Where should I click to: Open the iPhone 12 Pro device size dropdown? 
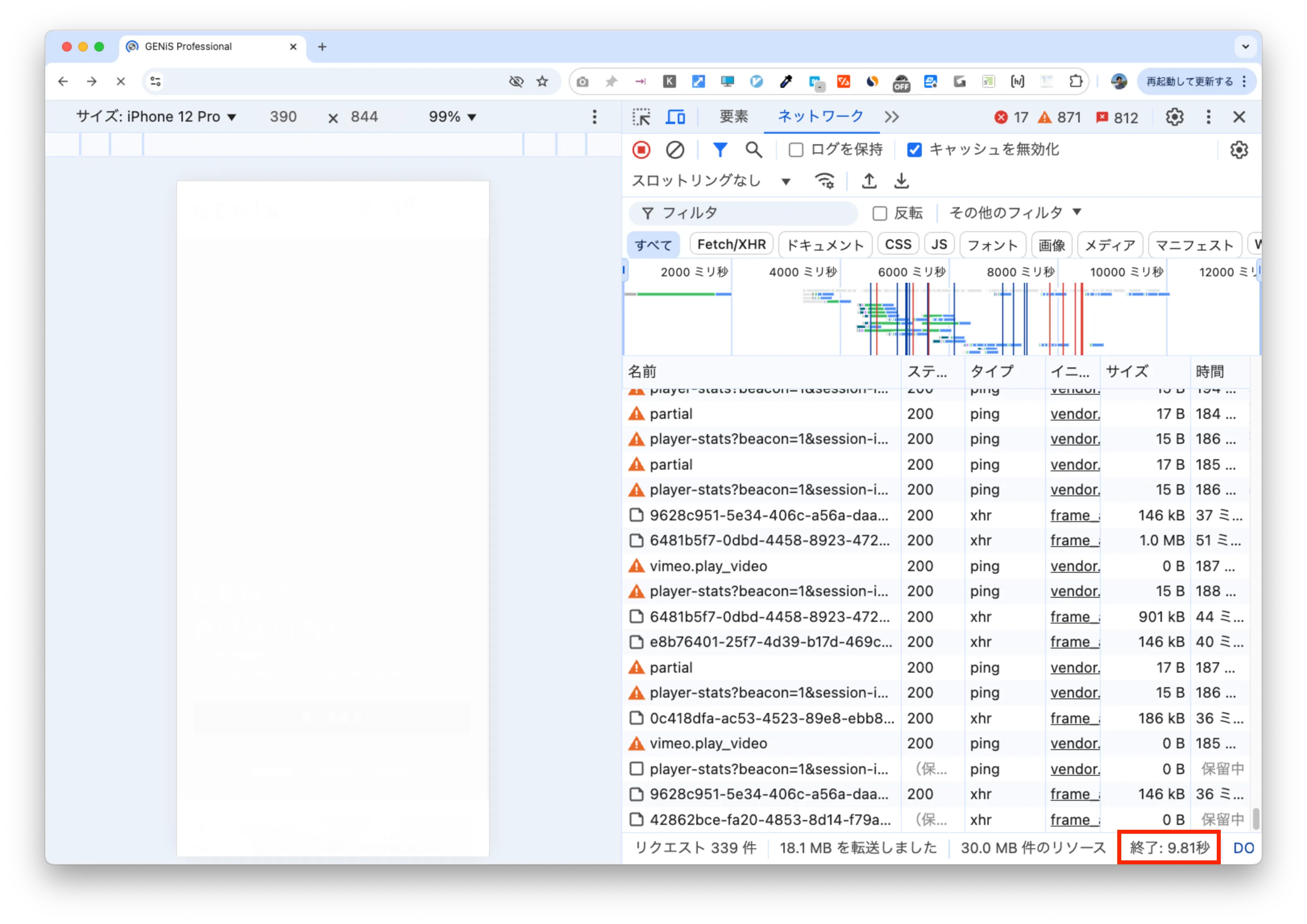(156, 117)
